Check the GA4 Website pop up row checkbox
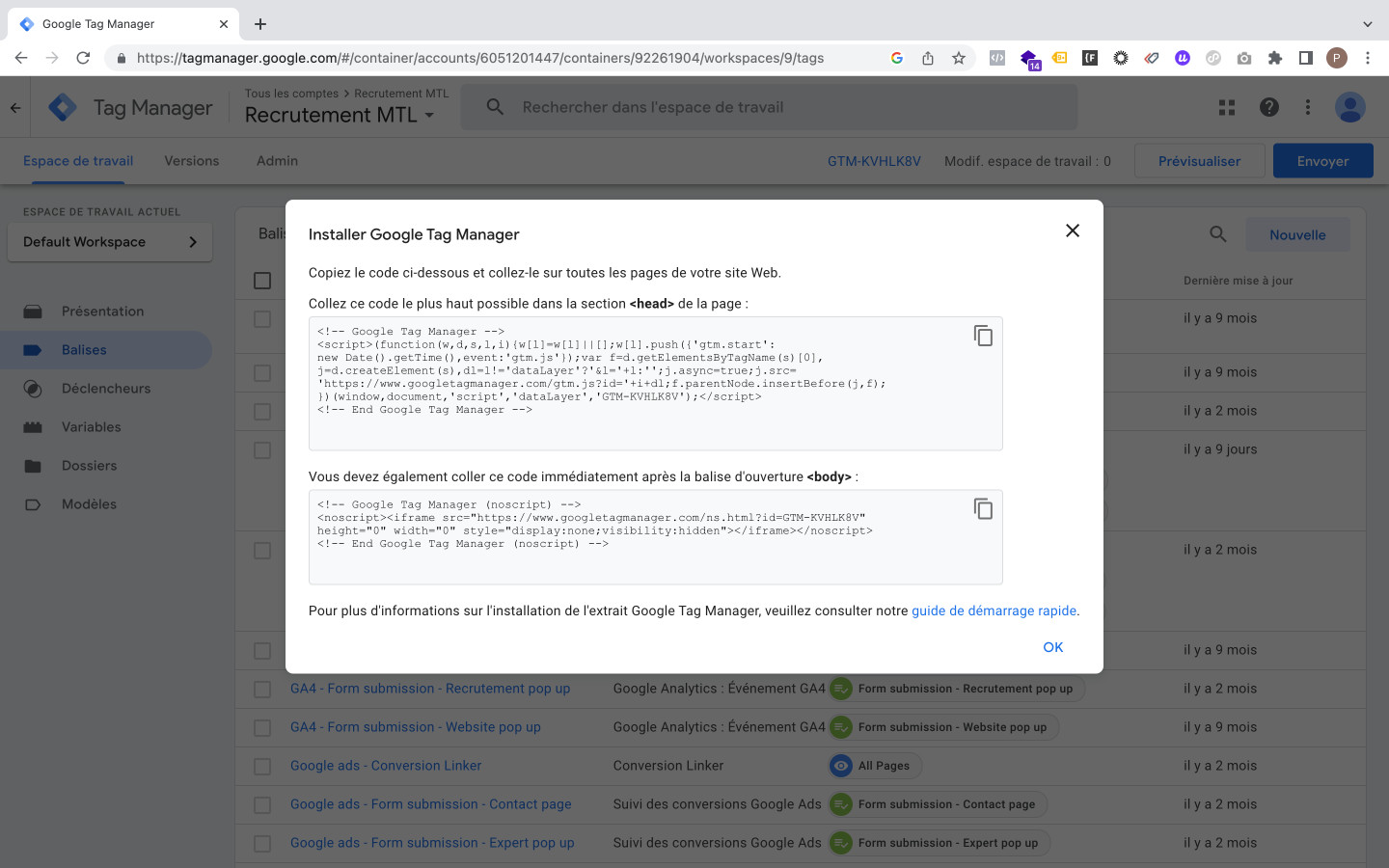Viewport: 1389px width, 868px height. [262, 728]
